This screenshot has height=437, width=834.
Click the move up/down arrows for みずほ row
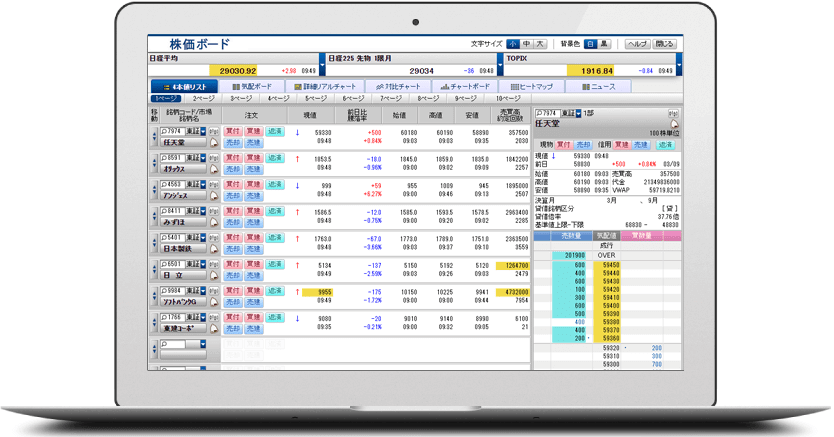pos(155,217)
